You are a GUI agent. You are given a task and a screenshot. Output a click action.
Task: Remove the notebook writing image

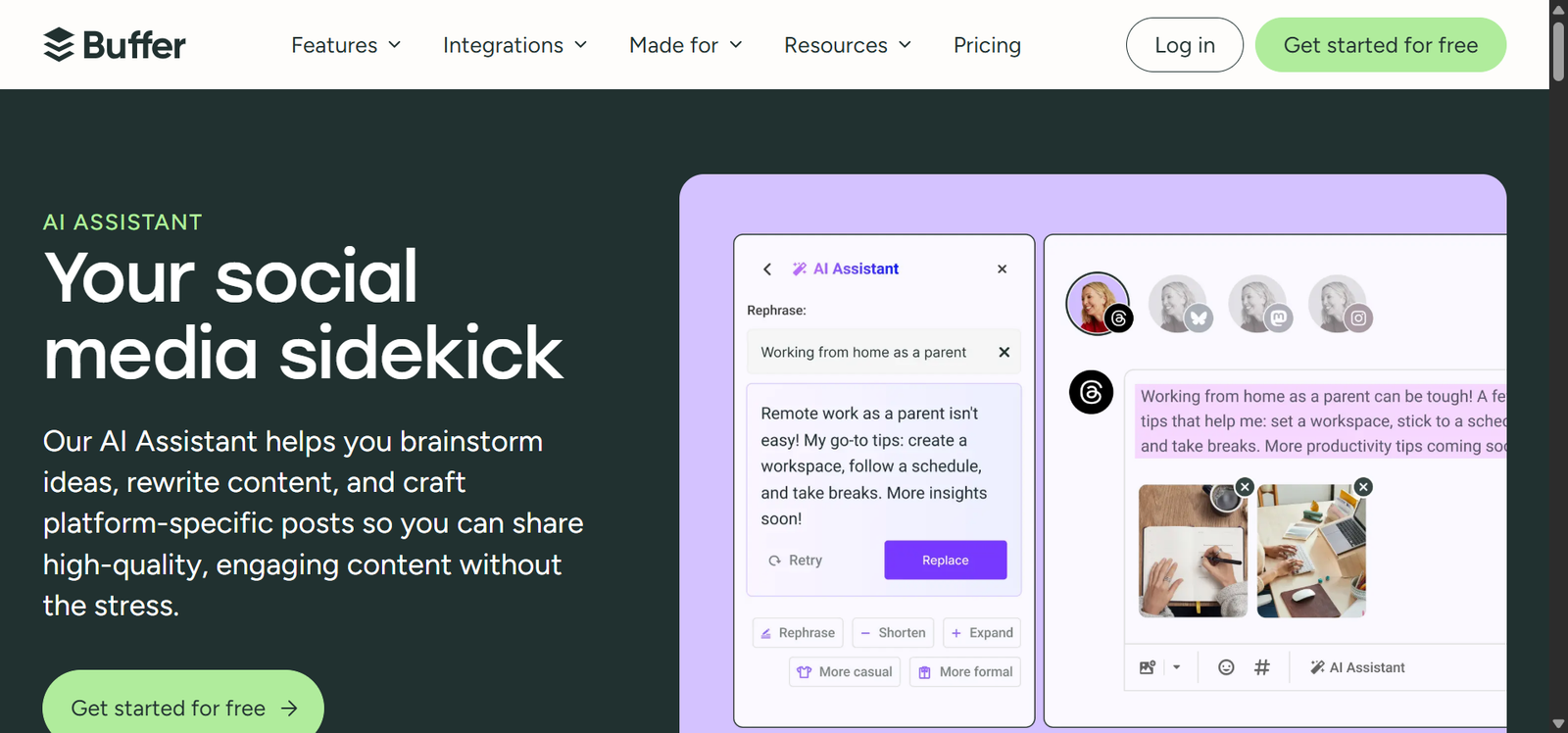tap(1245, 486)
